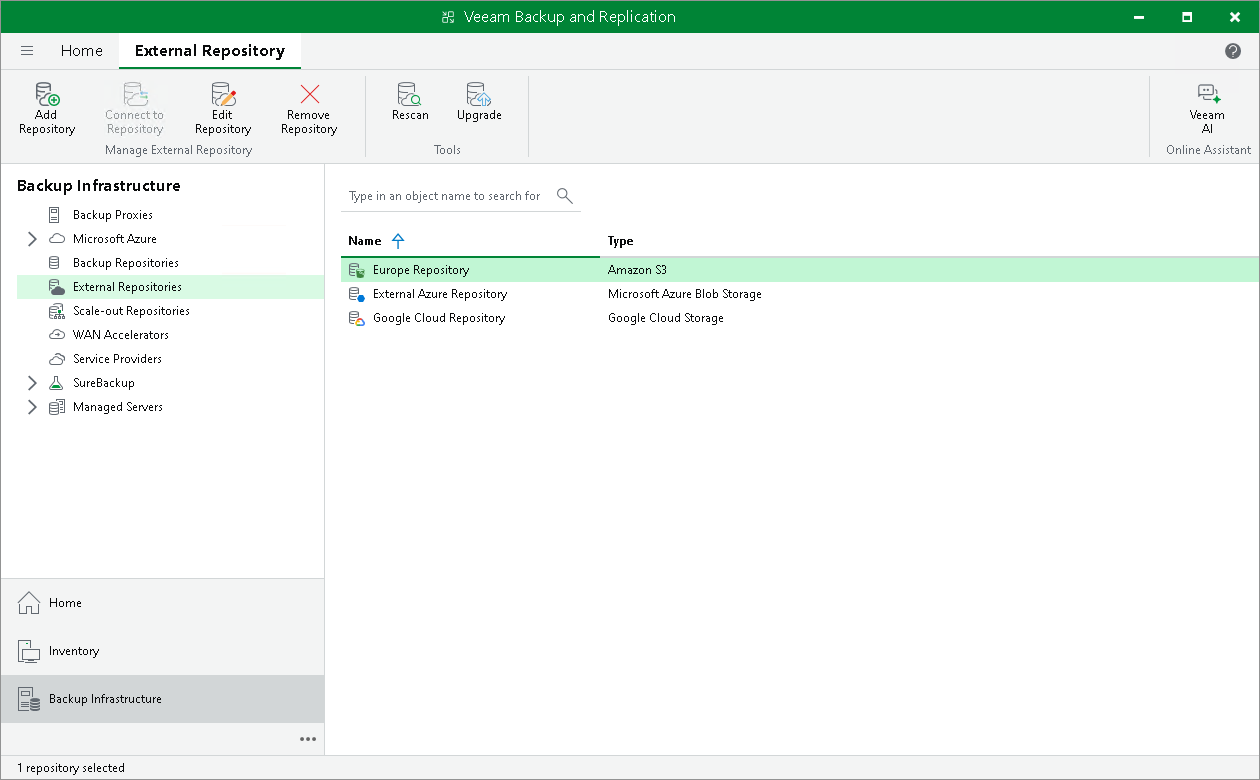
Task: Open the Backup Infrastructure view
Action: 162,699
